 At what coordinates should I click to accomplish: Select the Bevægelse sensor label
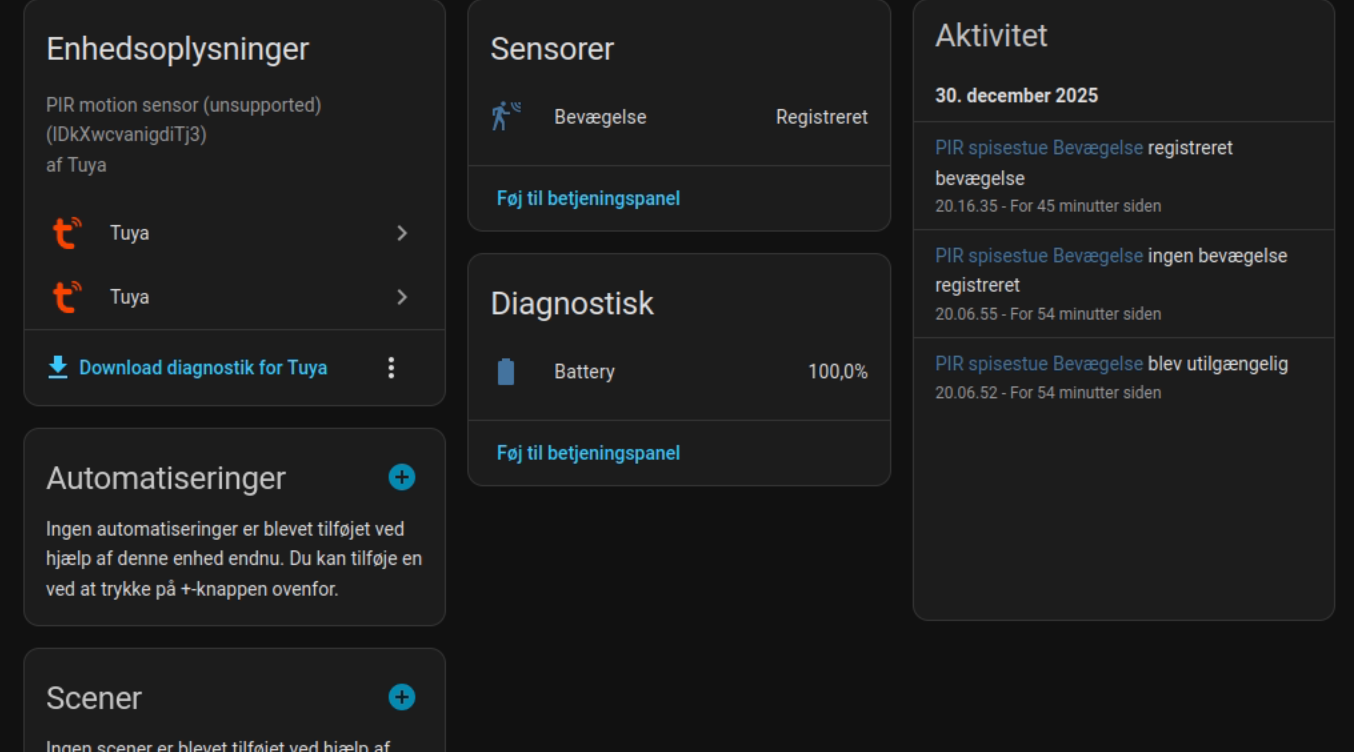600,117
